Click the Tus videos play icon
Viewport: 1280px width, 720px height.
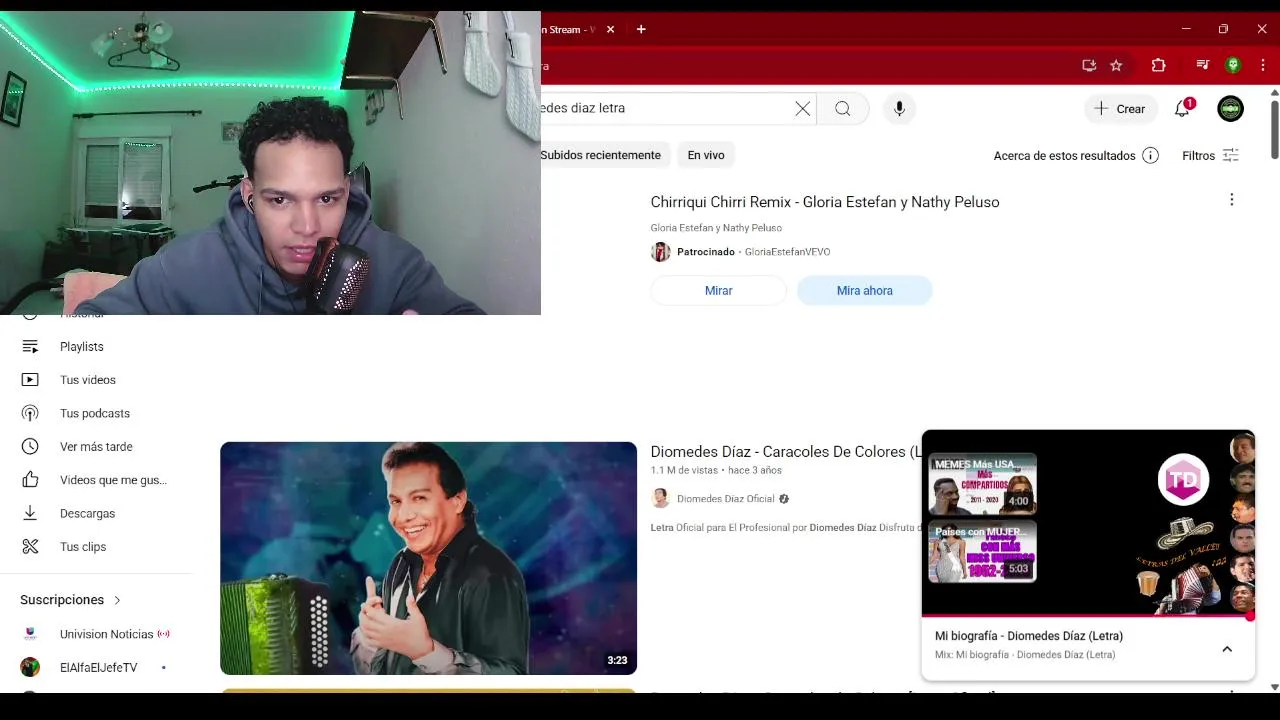30,380
